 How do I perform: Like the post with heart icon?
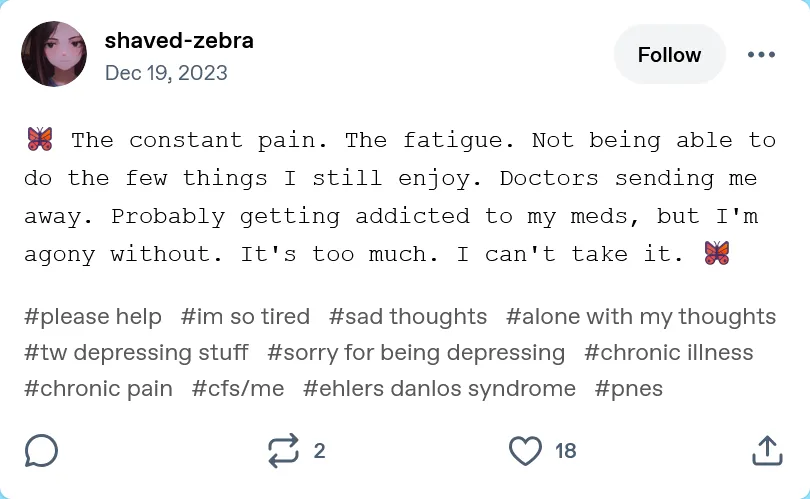coord(525,451)
